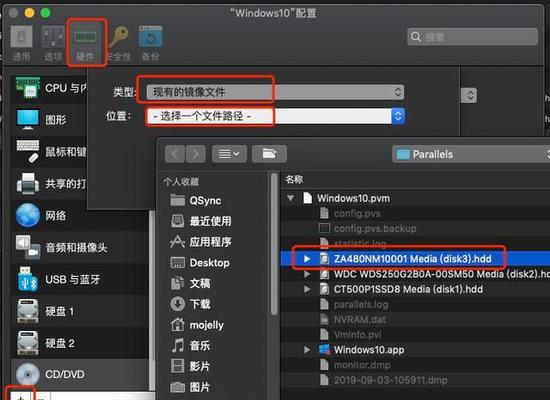The height and width of the screenshot is (400, 550).
Task: Open Downloads (下载) in sidebar
Action: click(190, 304)
